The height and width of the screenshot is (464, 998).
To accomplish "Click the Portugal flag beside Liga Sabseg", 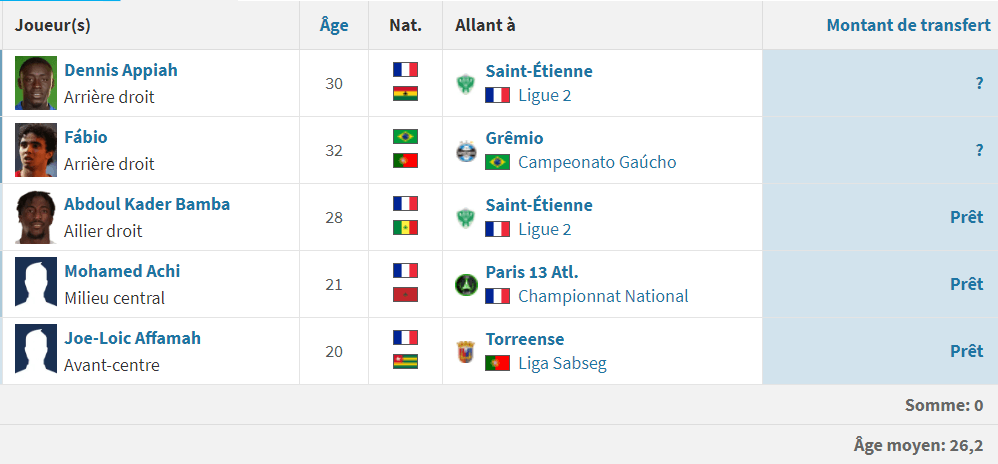I will click(x=497, y=363).
